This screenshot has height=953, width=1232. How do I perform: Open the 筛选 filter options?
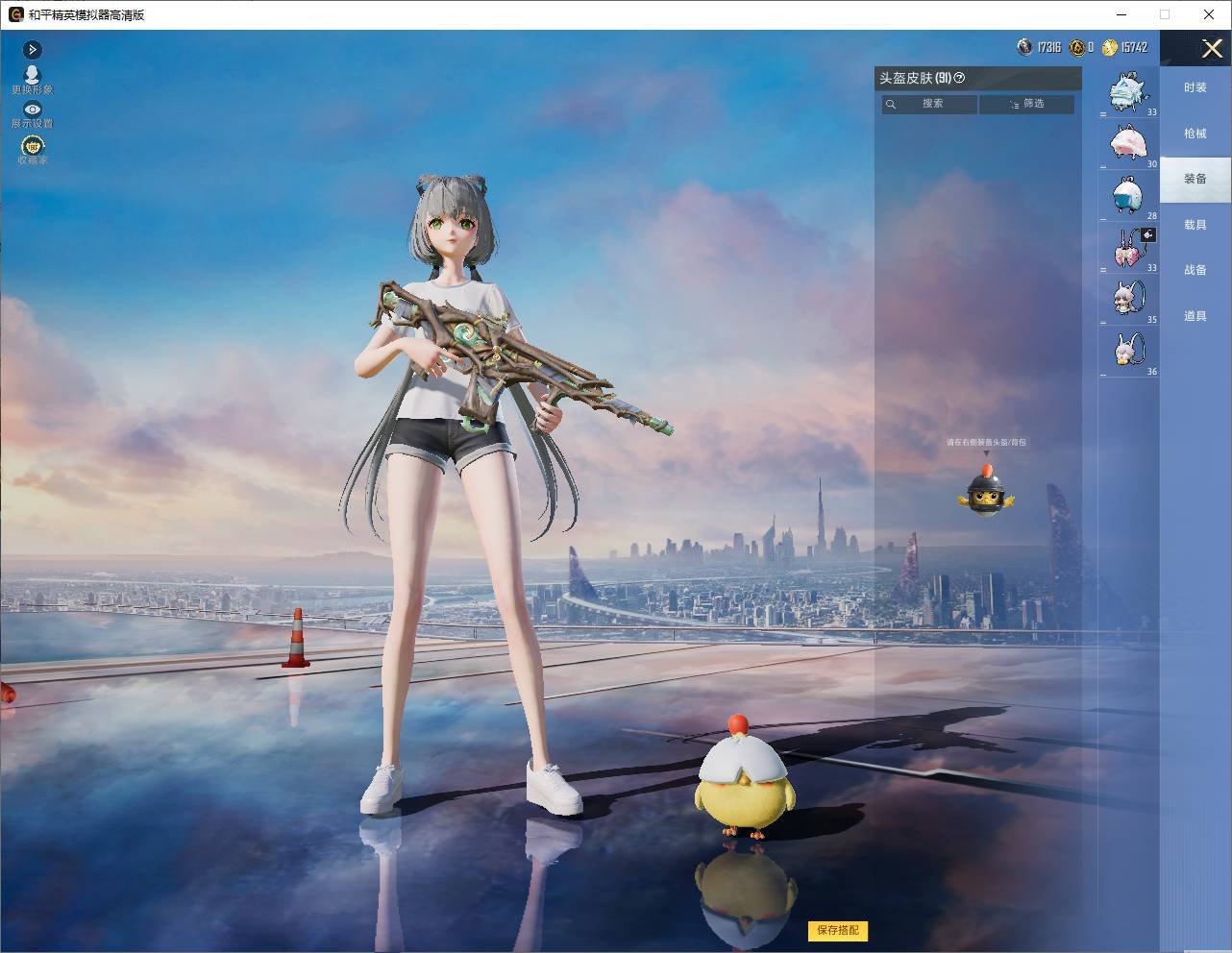(1026, 104)
